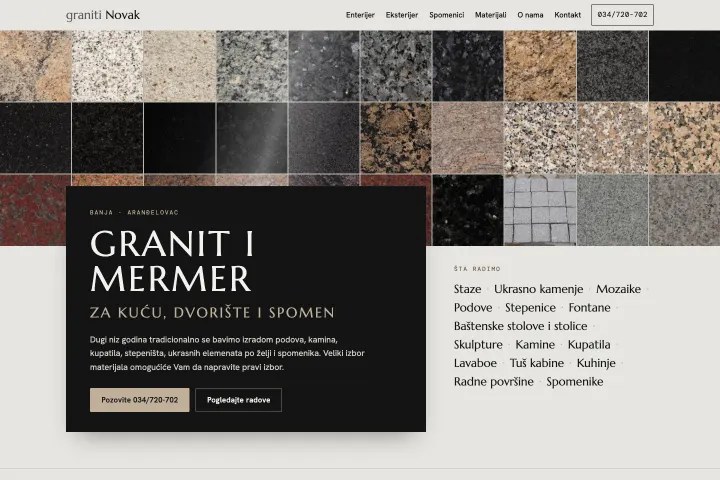Select the Skulpture text
This screenshot has width=720, height=480.
tap(478, 344)
